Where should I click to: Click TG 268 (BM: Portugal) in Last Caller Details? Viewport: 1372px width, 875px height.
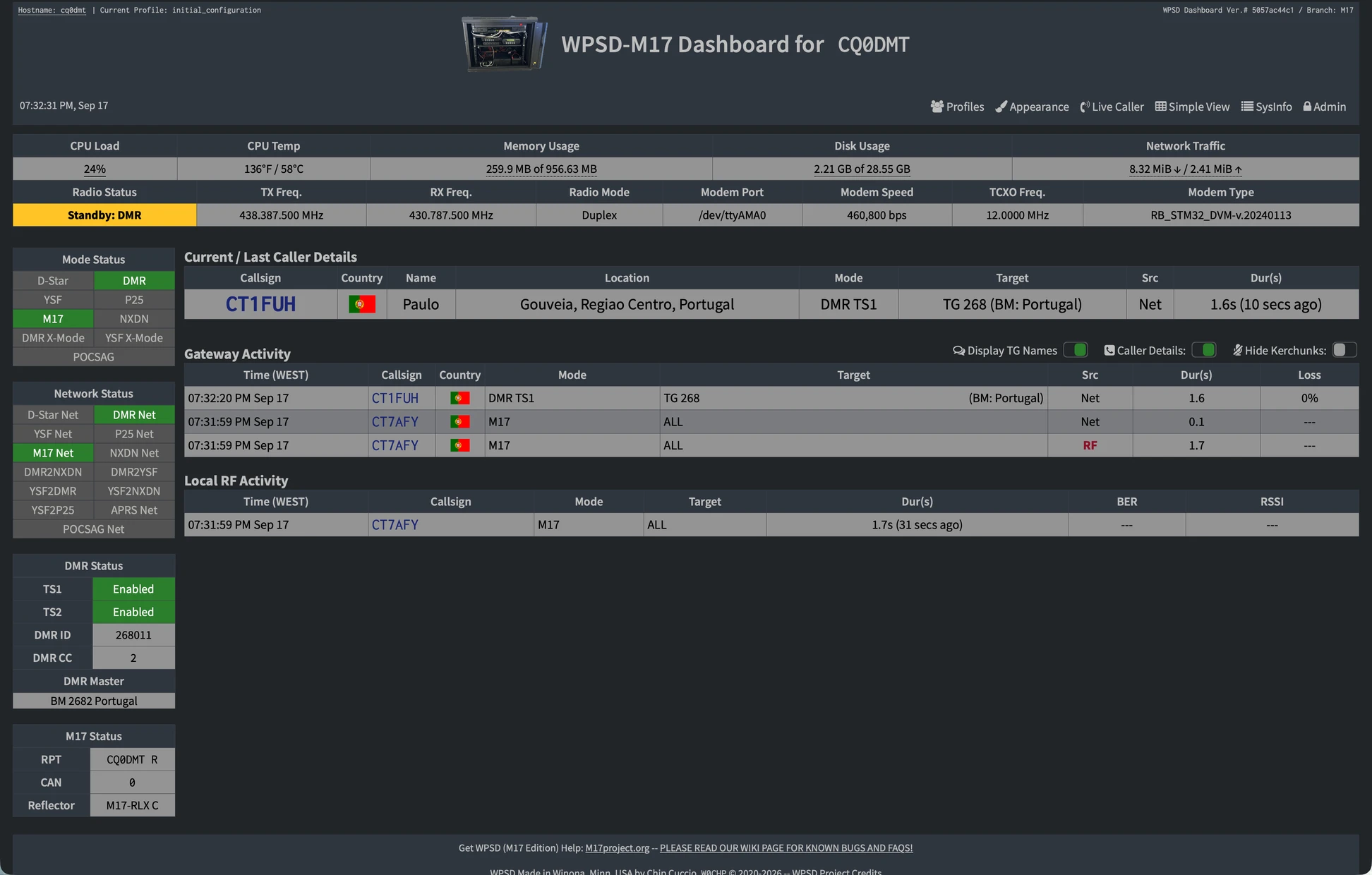pyautogui.click(x=1012, y=304)
